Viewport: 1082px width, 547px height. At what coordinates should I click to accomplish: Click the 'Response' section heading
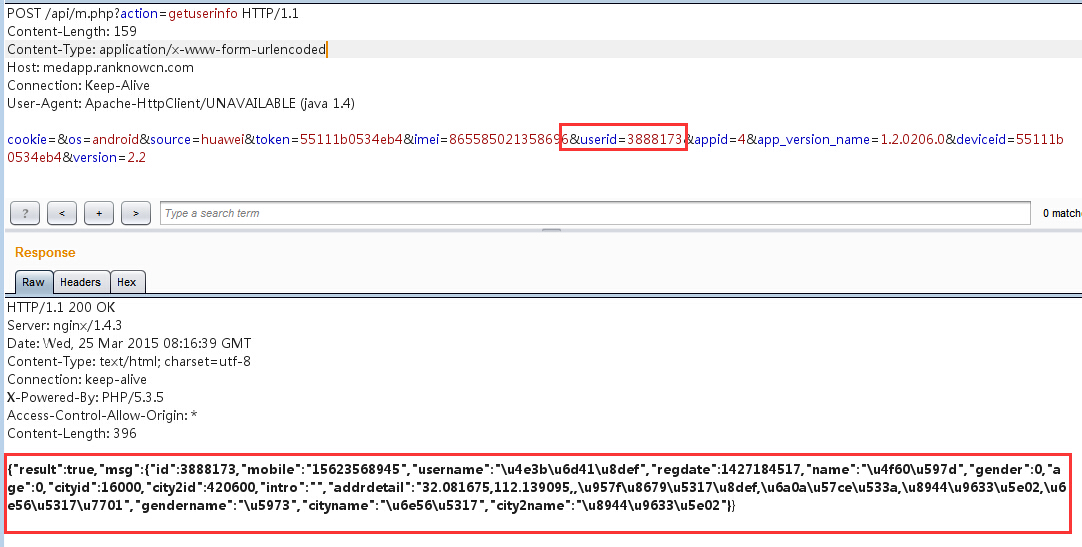(x=45, y=252)
